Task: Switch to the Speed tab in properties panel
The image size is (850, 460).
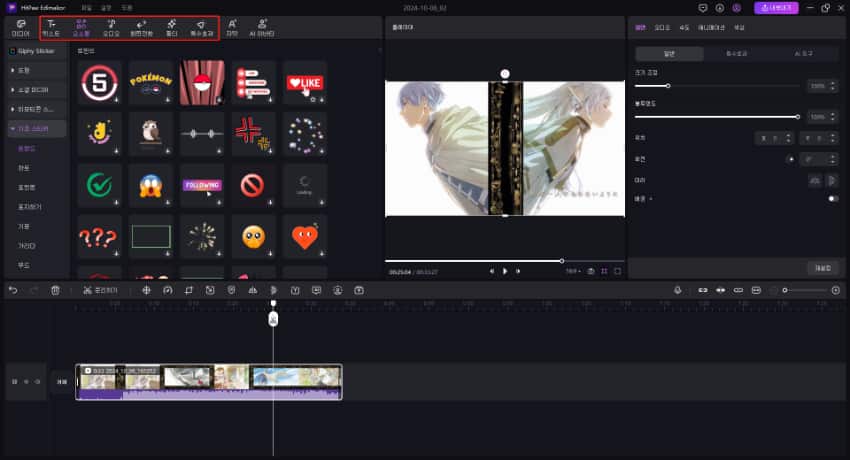Action: 686,27
